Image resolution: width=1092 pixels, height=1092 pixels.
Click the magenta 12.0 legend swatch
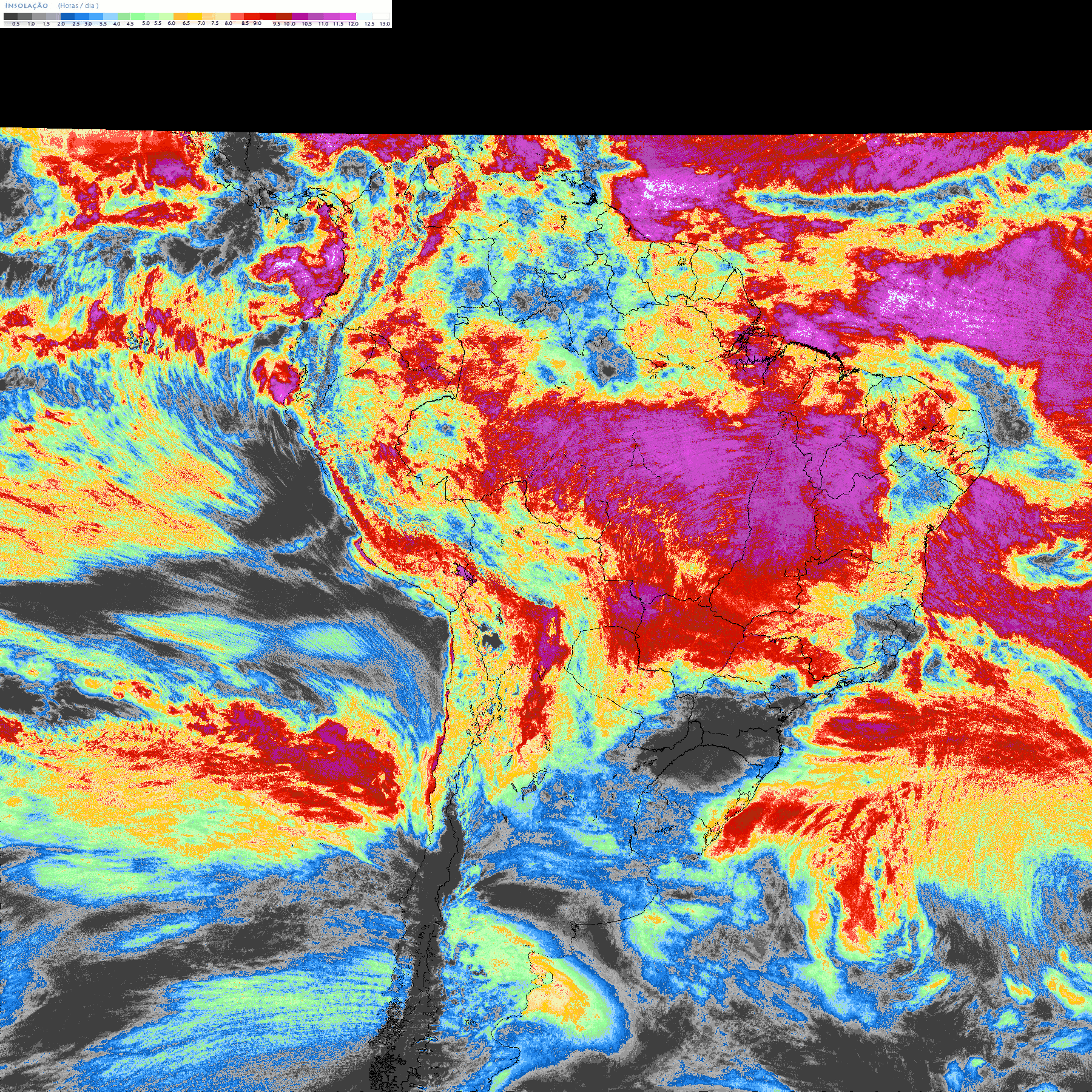click(348, 16)
